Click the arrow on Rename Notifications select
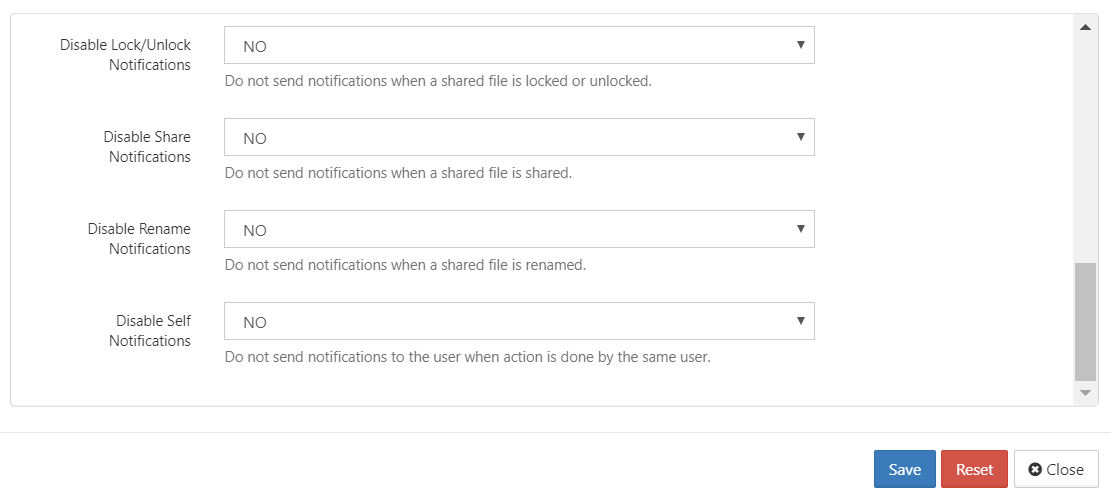This screenshot has width=1111, height=504. [801, 228]
